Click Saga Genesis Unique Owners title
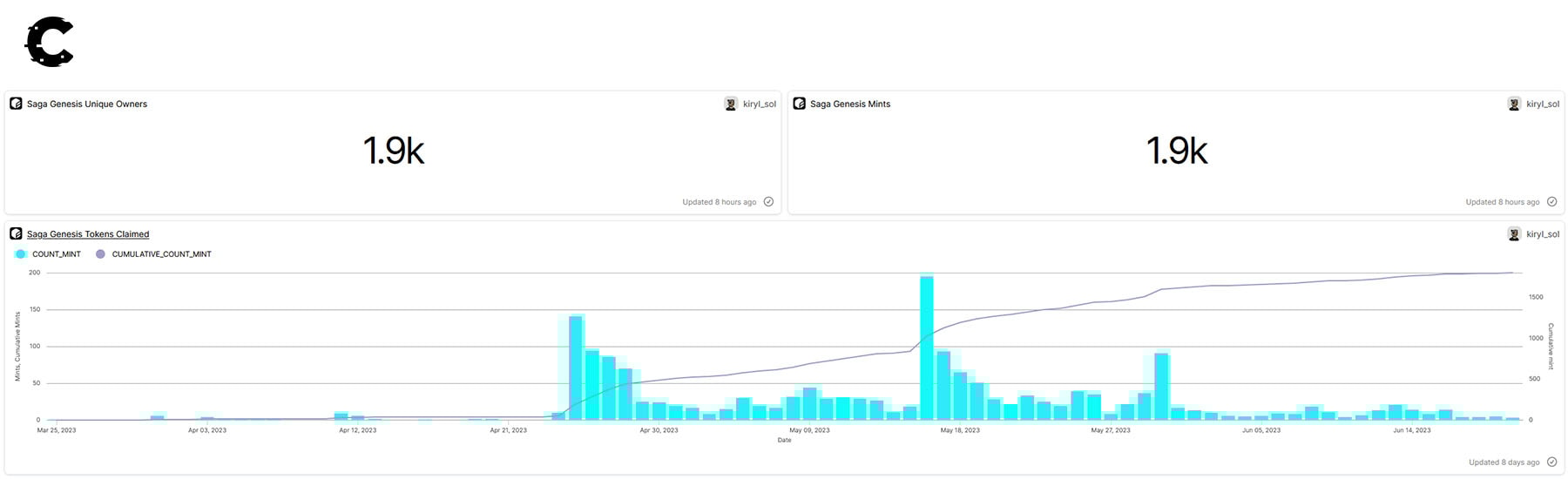This screenshot has width=1568, height=479. point(87,104)
